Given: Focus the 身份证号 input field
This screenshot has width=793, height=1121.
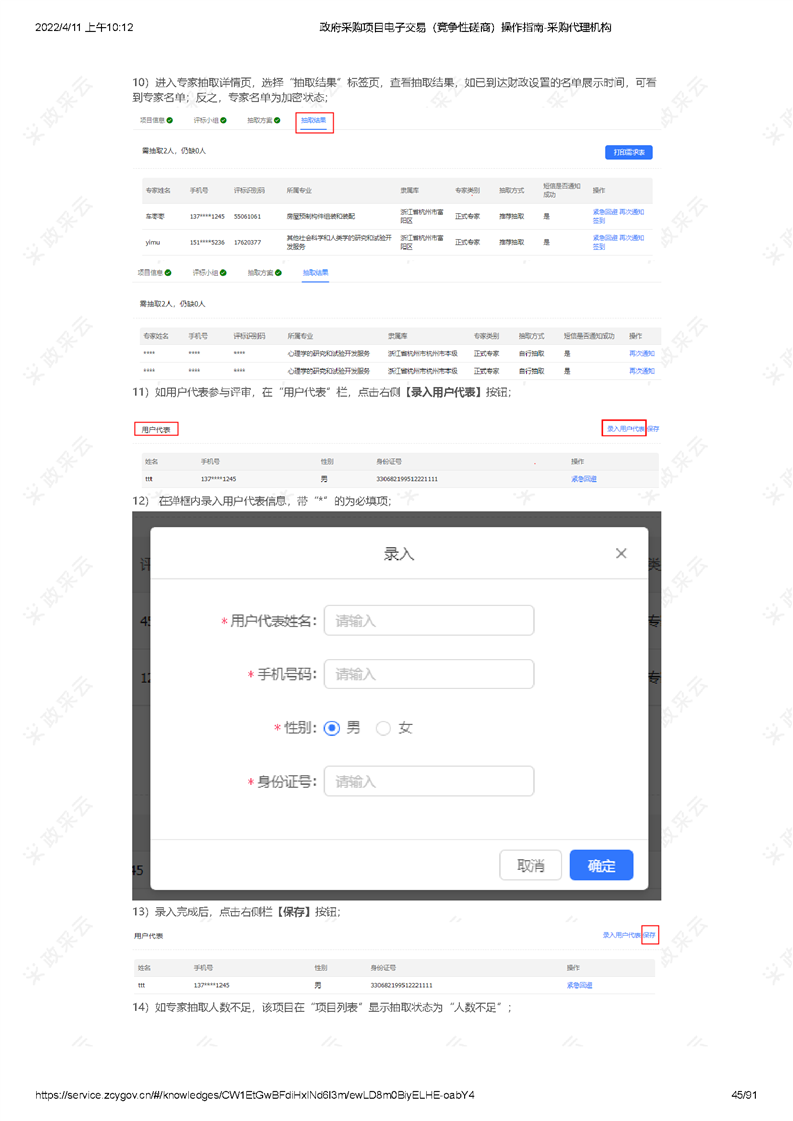Looking at the screenshot, I should coord(428,781).
